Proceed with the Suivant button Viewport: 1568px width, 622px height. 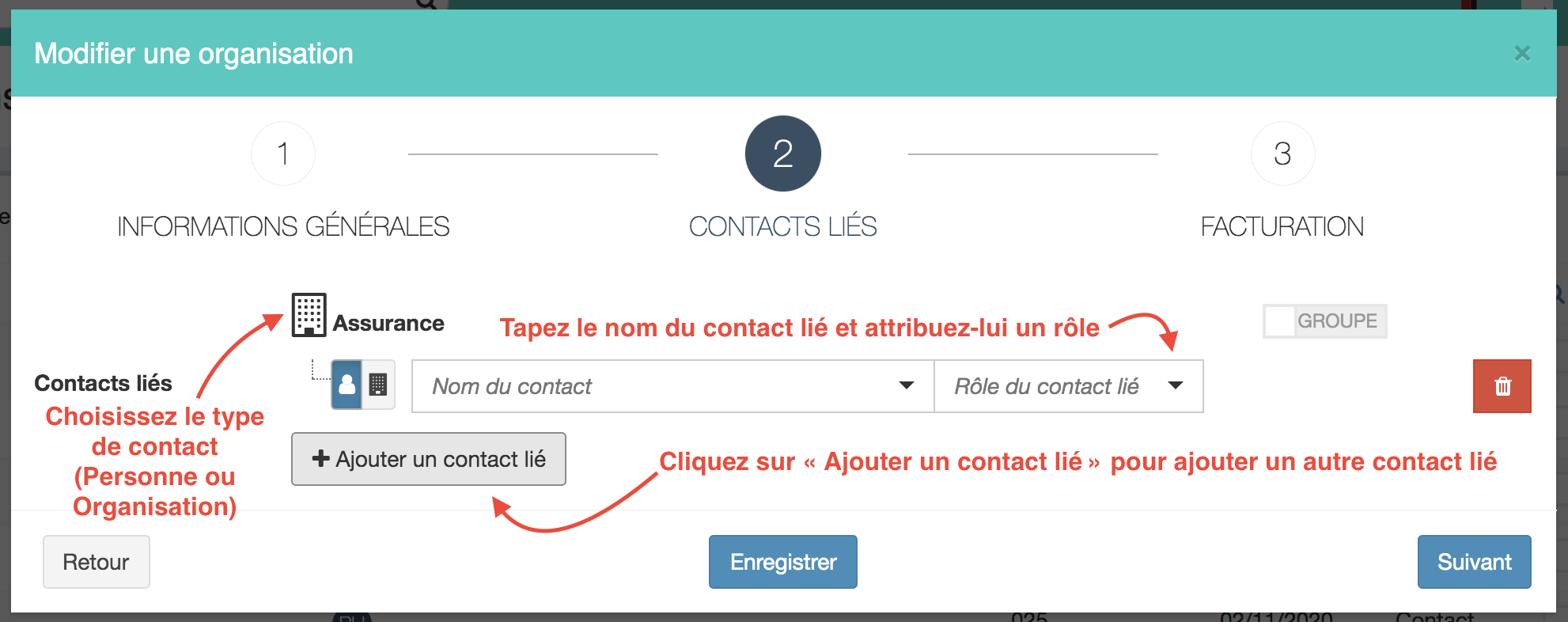click(1475, 562)
